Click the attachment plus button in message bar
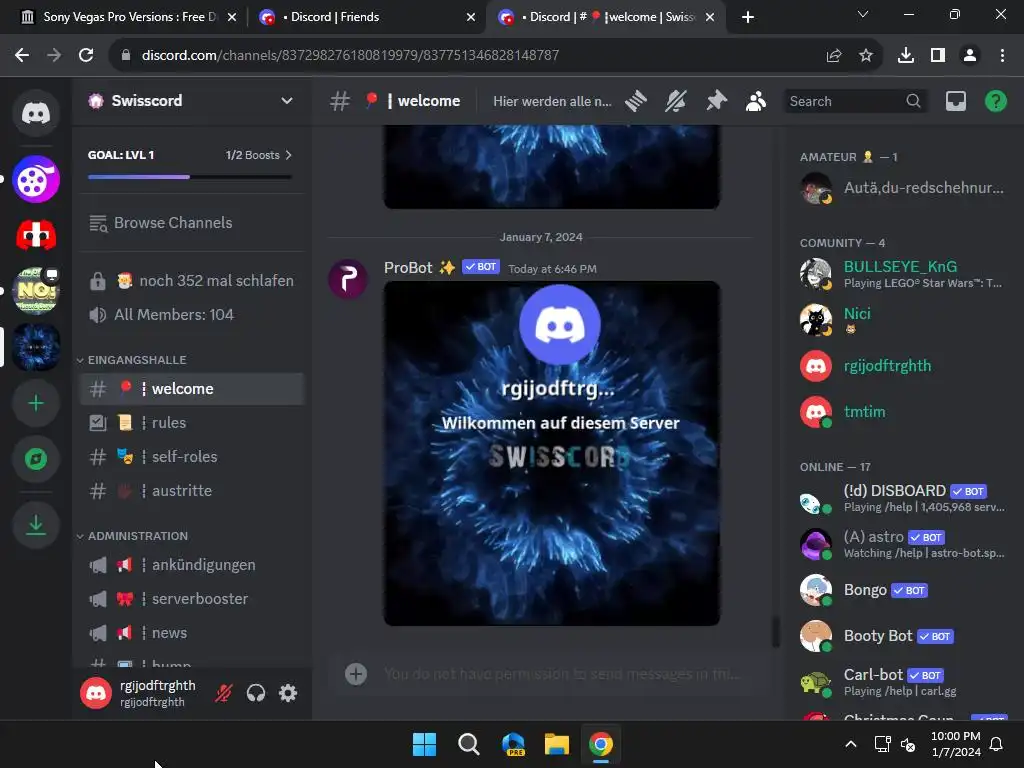The width and height of the screenshot is (1024, 768). [356, 674]
